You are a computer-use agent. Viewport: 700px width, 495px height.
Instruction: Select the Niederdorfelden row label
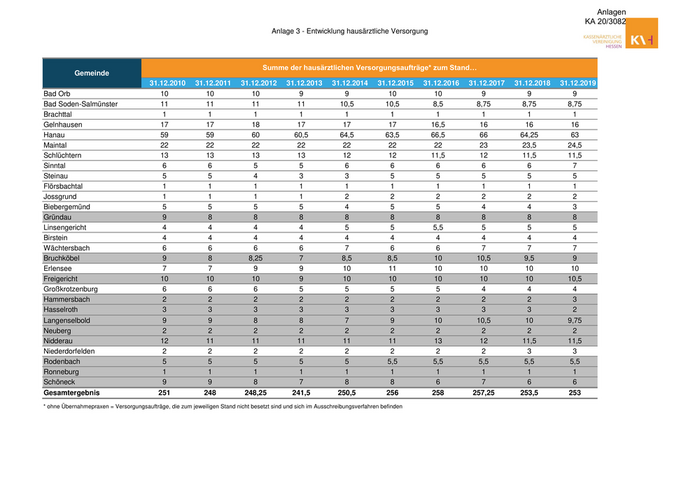click(x=73, y=352)
